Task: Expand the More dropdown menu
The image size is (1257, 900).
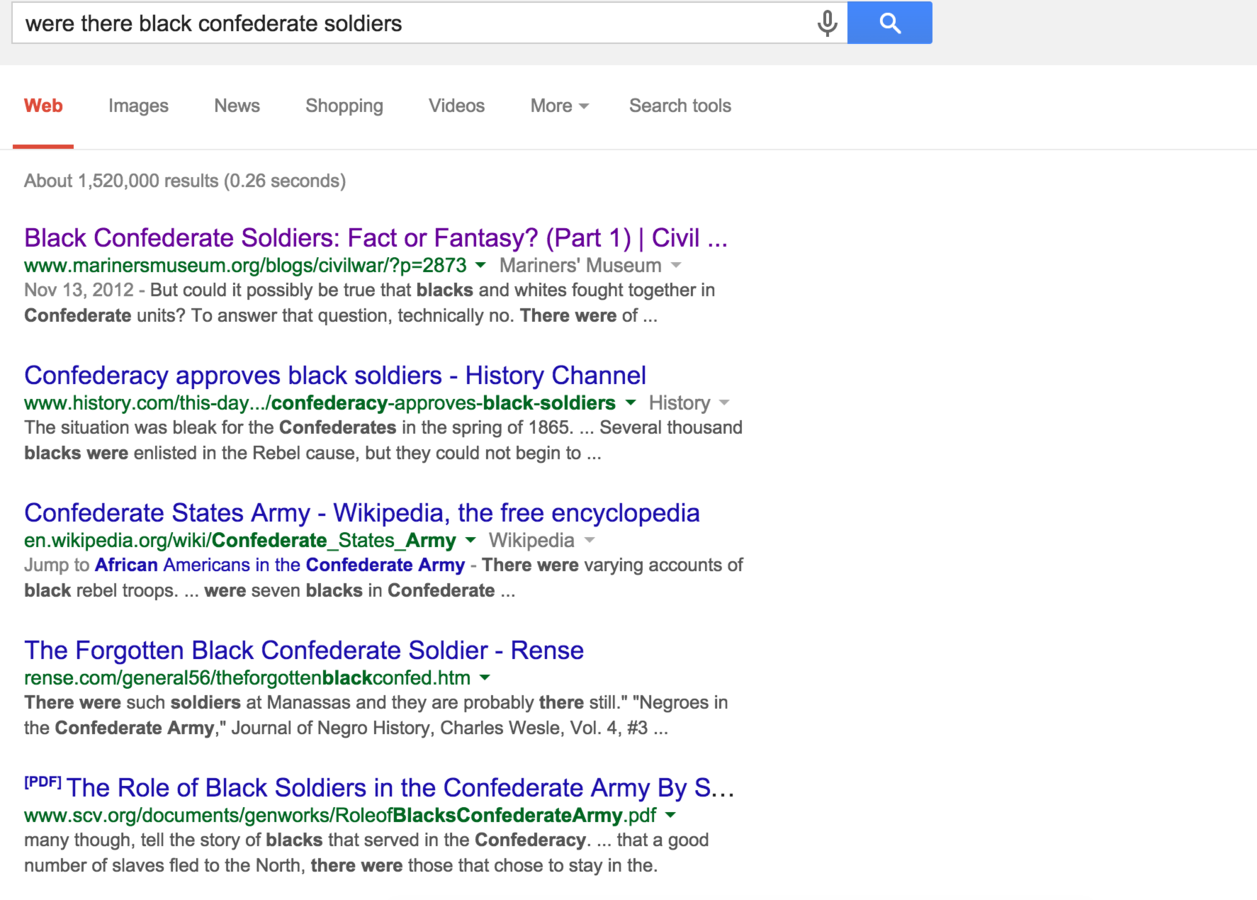Action: tap(559, 106)
